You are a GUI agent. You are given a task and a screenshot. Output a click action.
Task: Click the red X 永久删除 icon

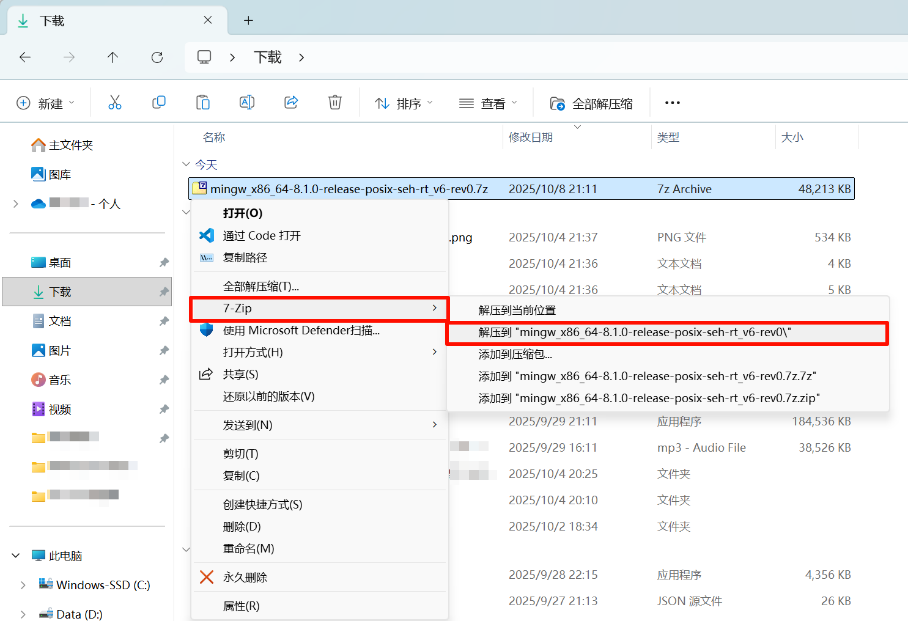(x=206, y=577)
